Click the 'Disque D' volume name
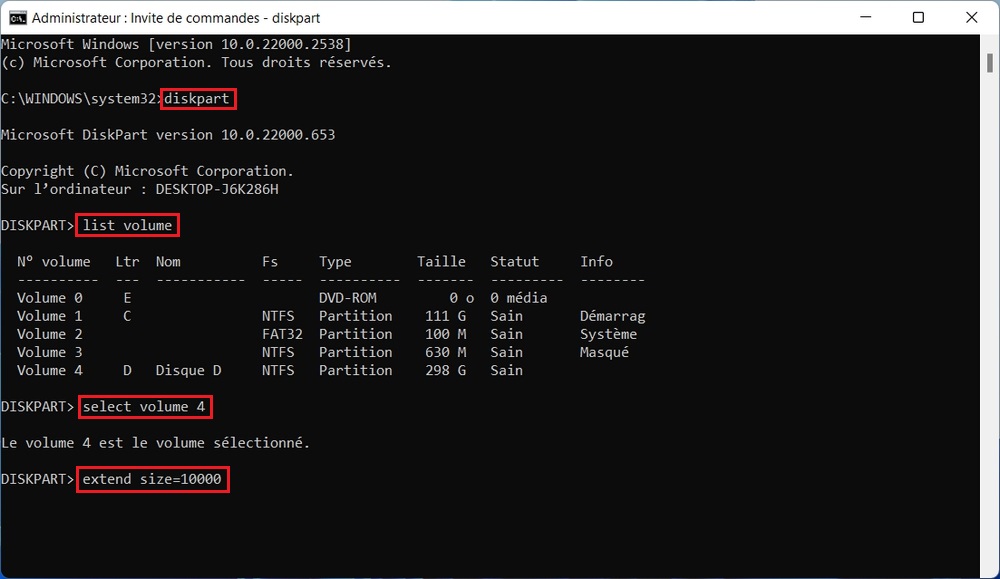 click(188, 370)
